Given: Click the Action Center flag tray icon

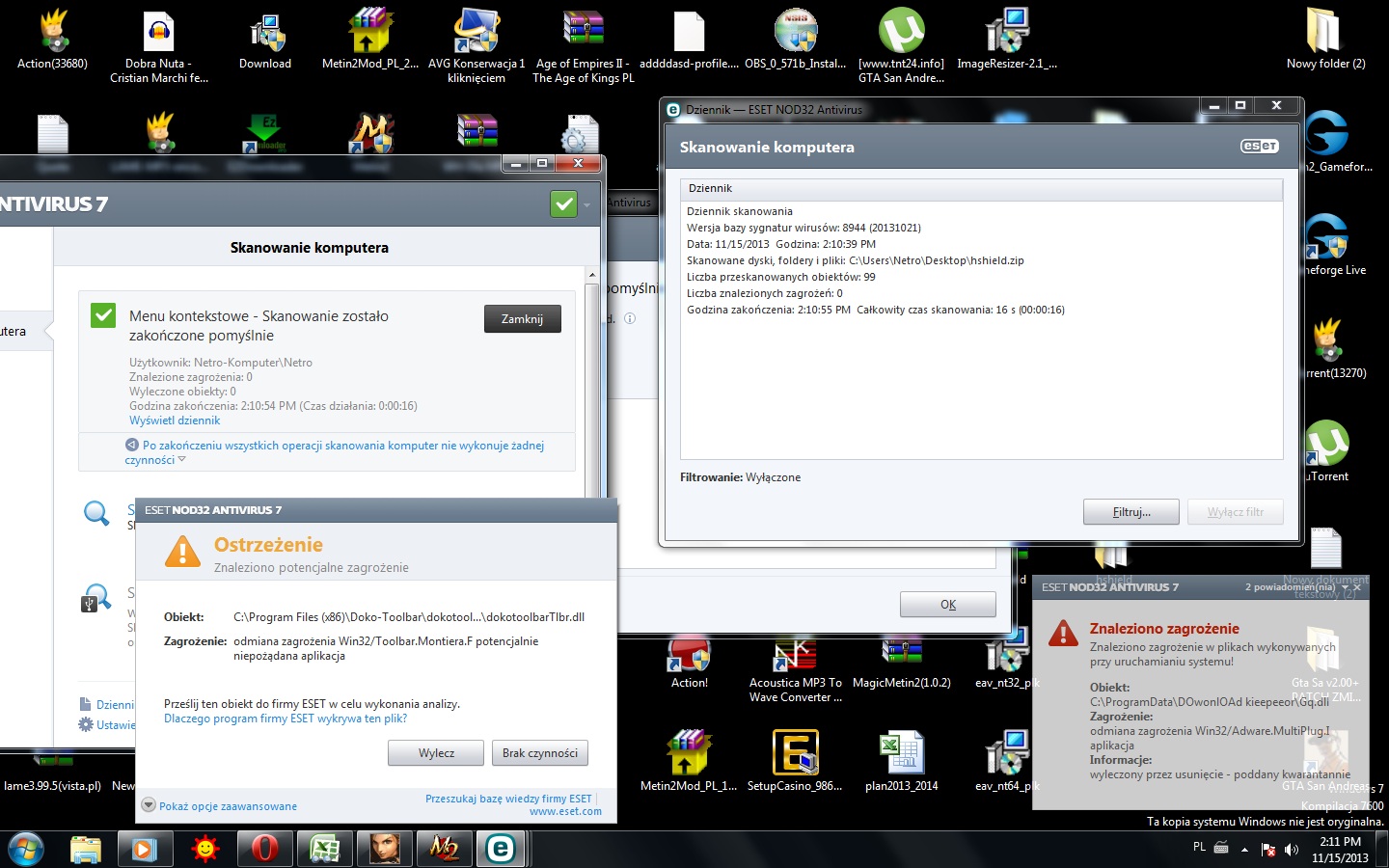Looking at the screenshot, I should pos(1268,850).
